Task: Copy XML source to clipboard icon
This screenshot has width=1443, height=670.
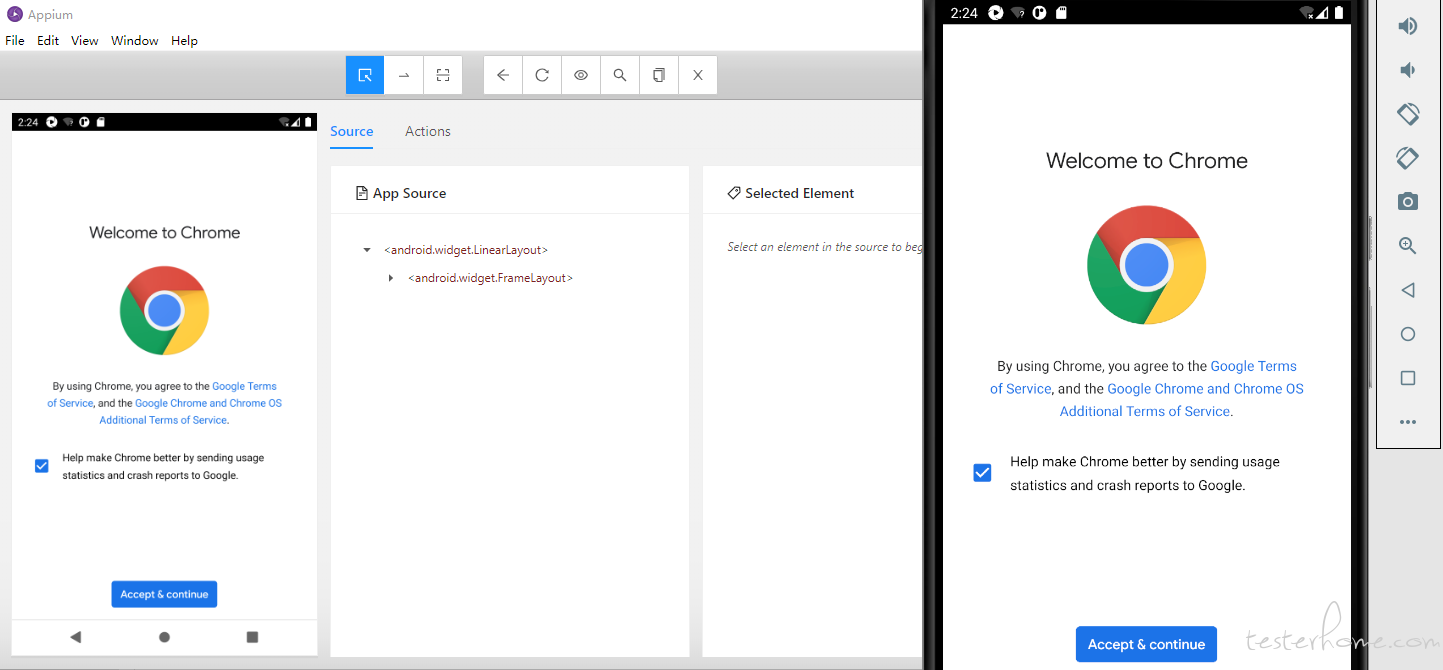Action: (x=659, y=75)
